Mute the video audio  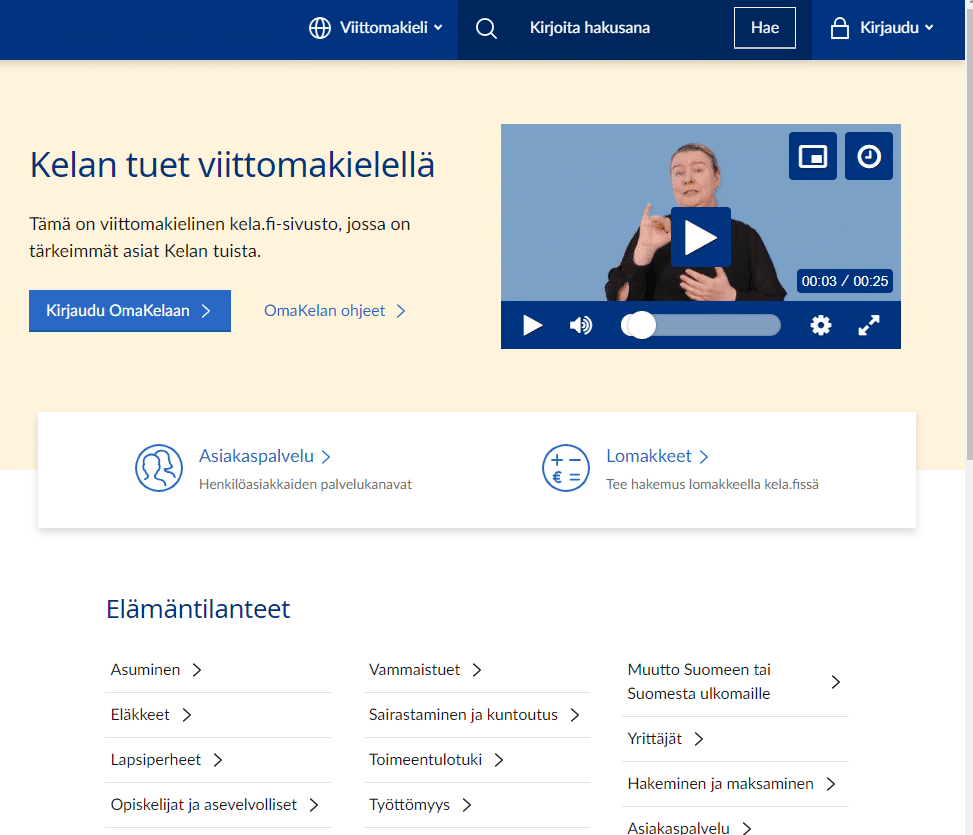point(581,325)
